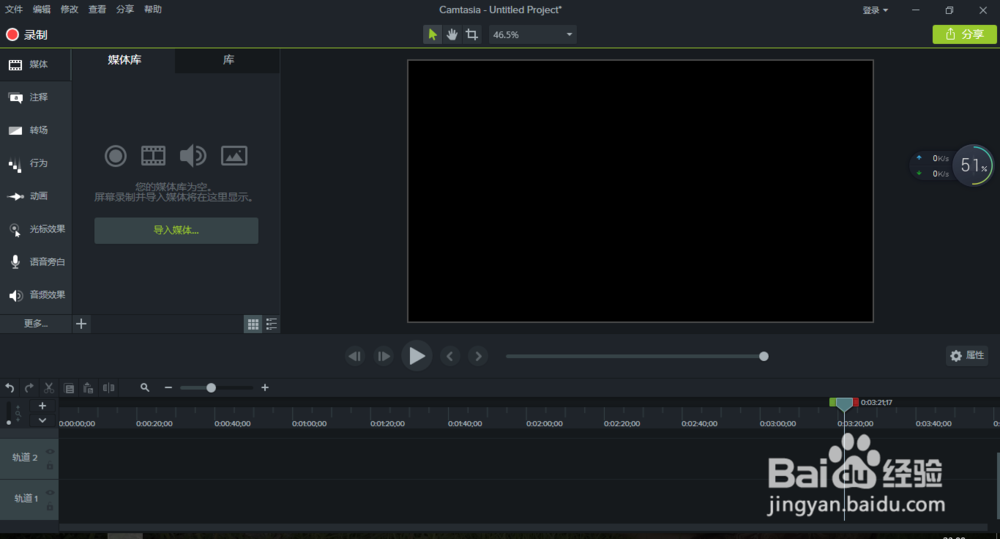Click the Split clip icon
Image resolution: width=1000 pixels, height=539 pixels.
(109, 388)
